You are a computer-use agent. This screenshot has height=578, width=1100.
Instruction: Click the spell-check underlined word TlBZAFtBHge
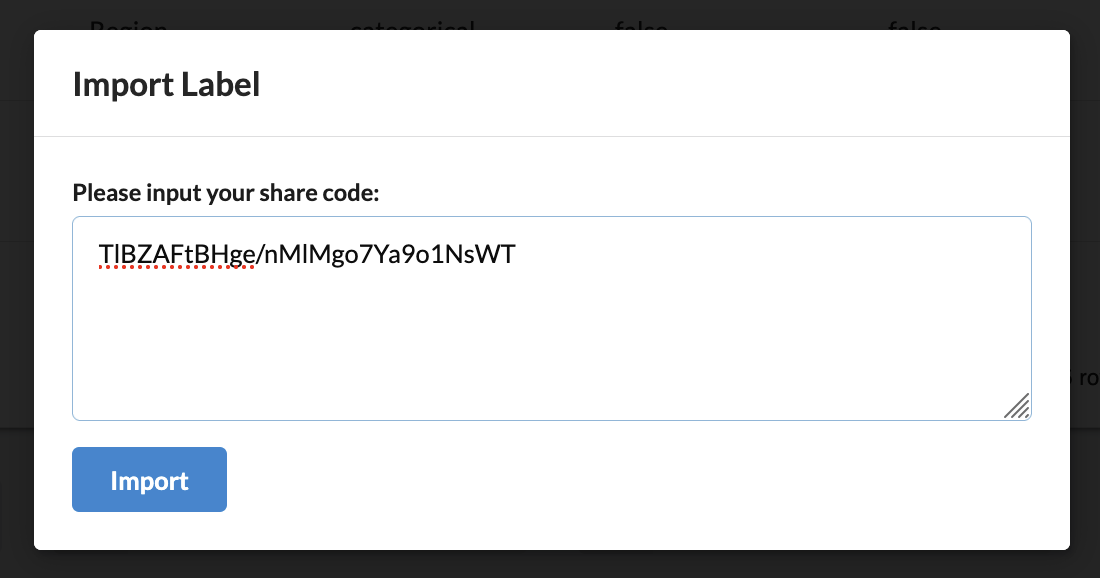pos(177,254)
